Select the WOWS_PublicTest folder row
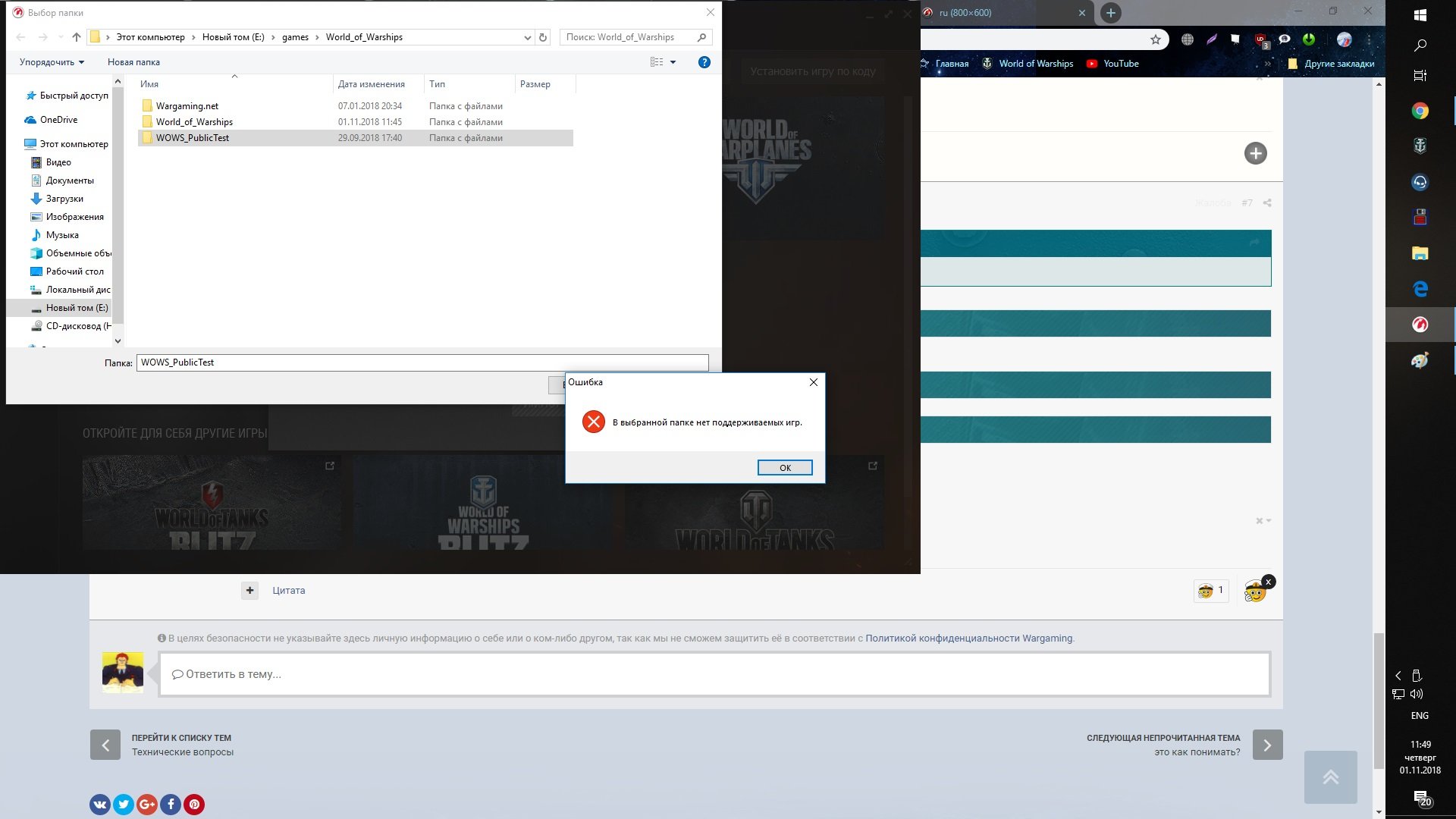Viewport: 1456px width, 819px height. (x=355, y=138)
